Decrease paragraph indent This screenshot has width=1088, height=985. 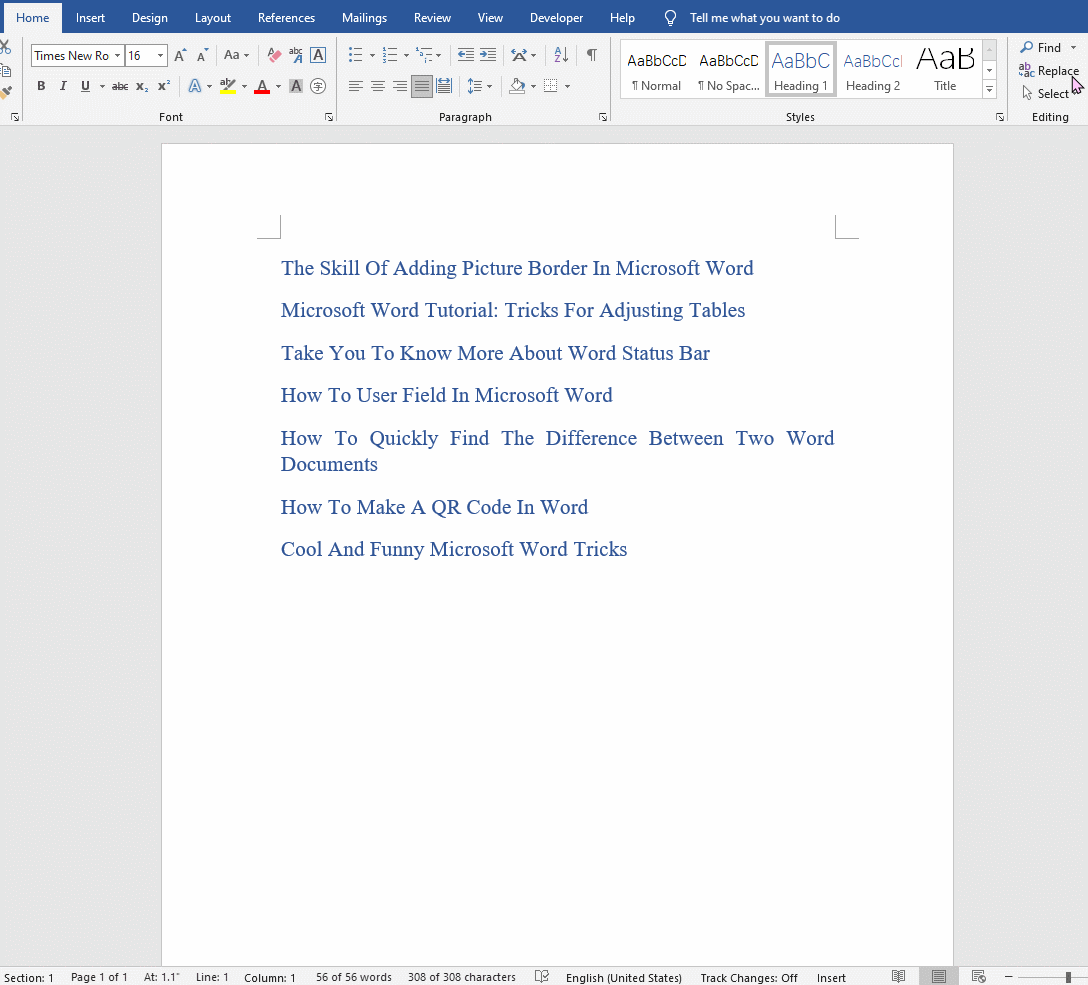click(466, 55)
